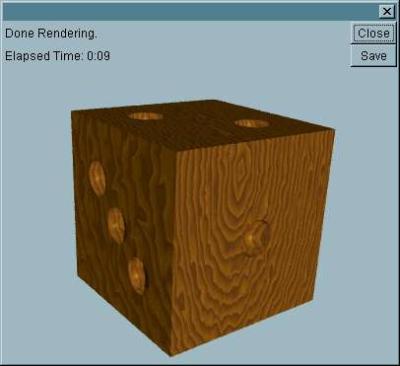Click the bottom front corner of the cube

pyautogui.click(x=171, y=353)
